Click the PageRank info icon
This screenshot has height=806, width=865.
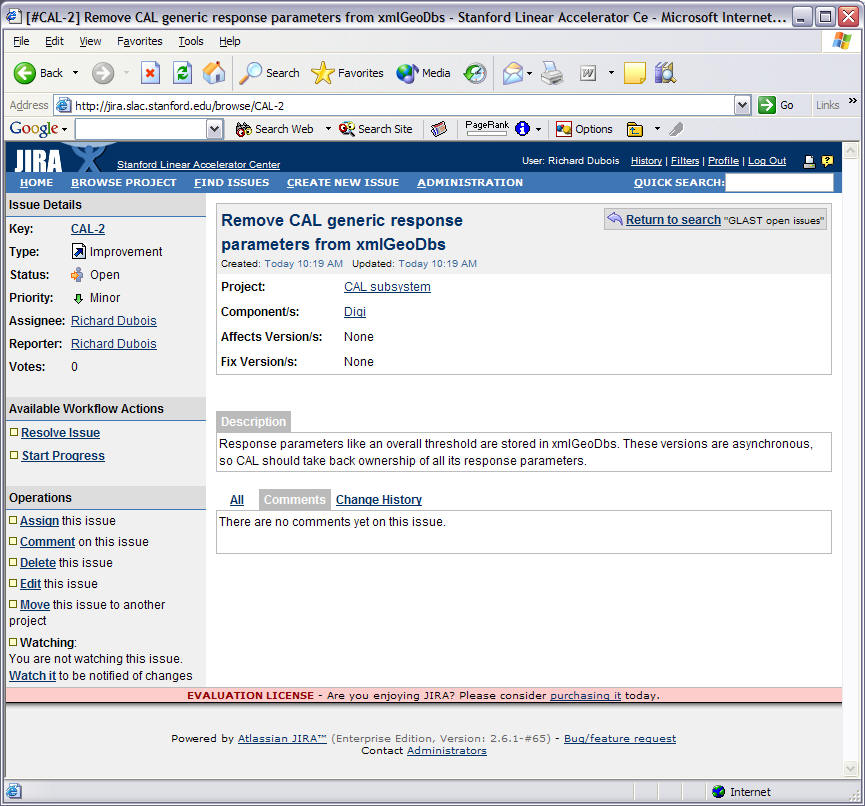pos(522,129)
